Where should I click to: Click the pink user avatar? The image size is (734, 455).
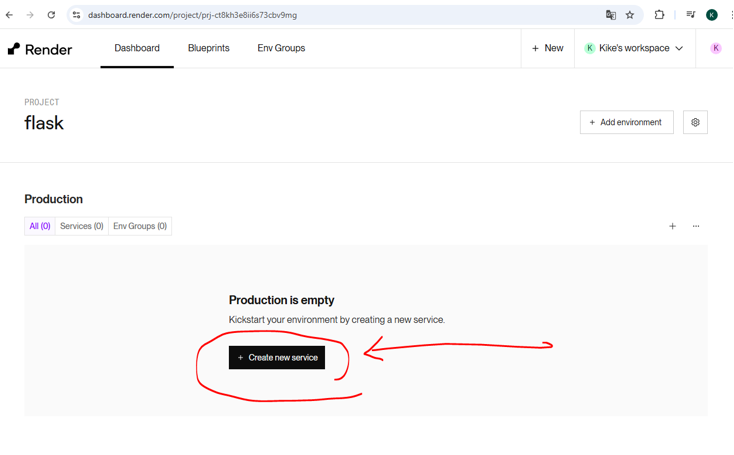coord(715,48)
